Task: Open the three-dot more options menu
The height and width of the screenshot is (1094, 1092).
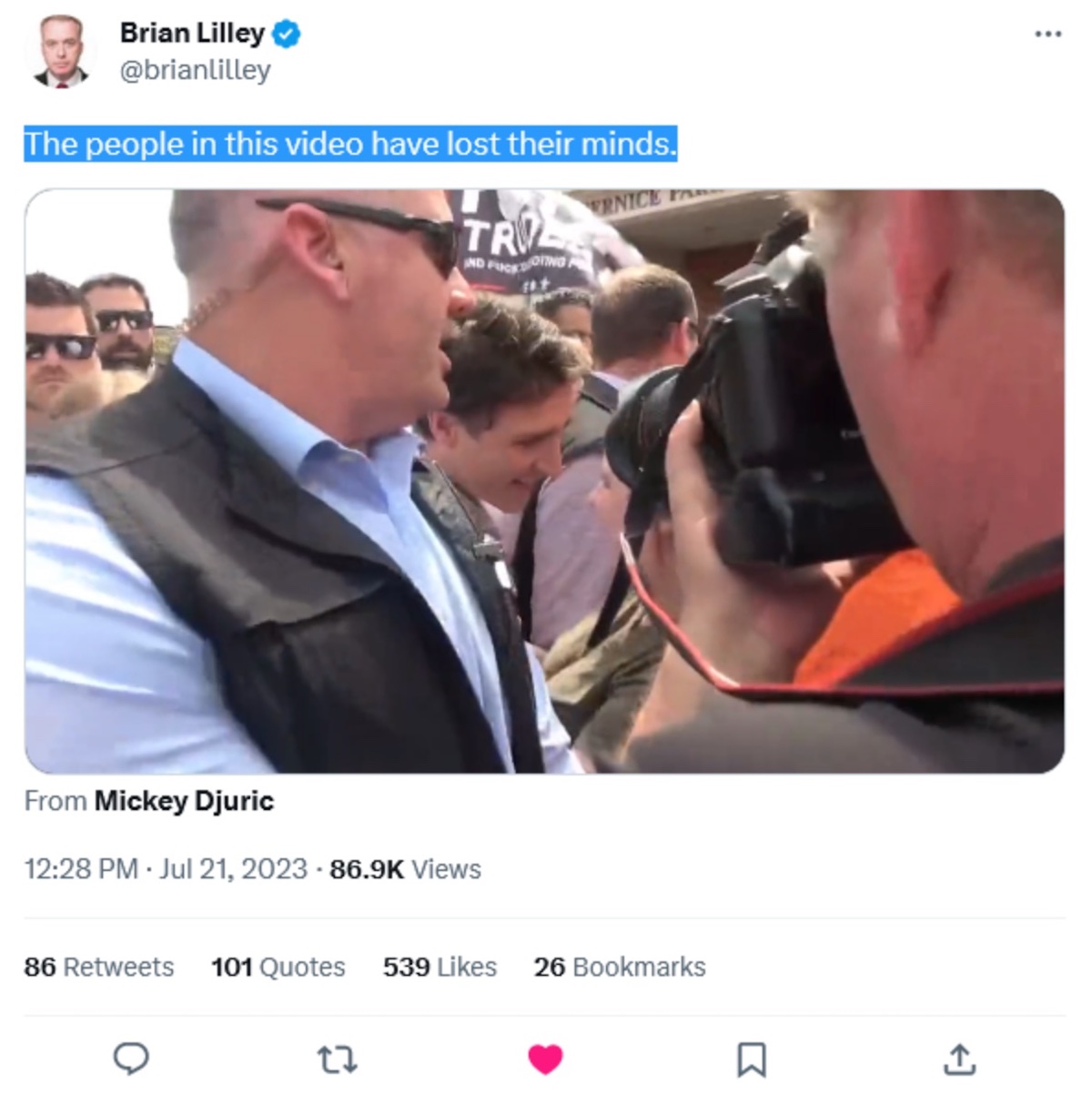Action: tap(1048, 34)
